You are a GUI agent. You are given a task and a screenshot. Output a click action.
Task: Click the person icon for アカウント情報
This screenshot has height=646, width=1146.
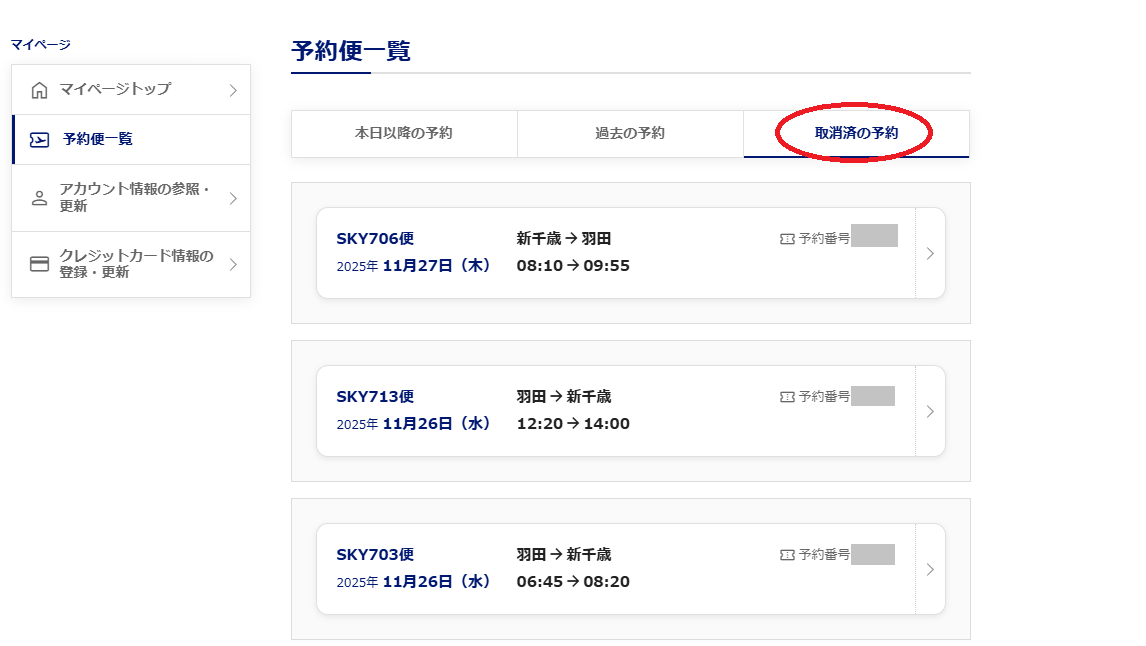coord(39,198)
